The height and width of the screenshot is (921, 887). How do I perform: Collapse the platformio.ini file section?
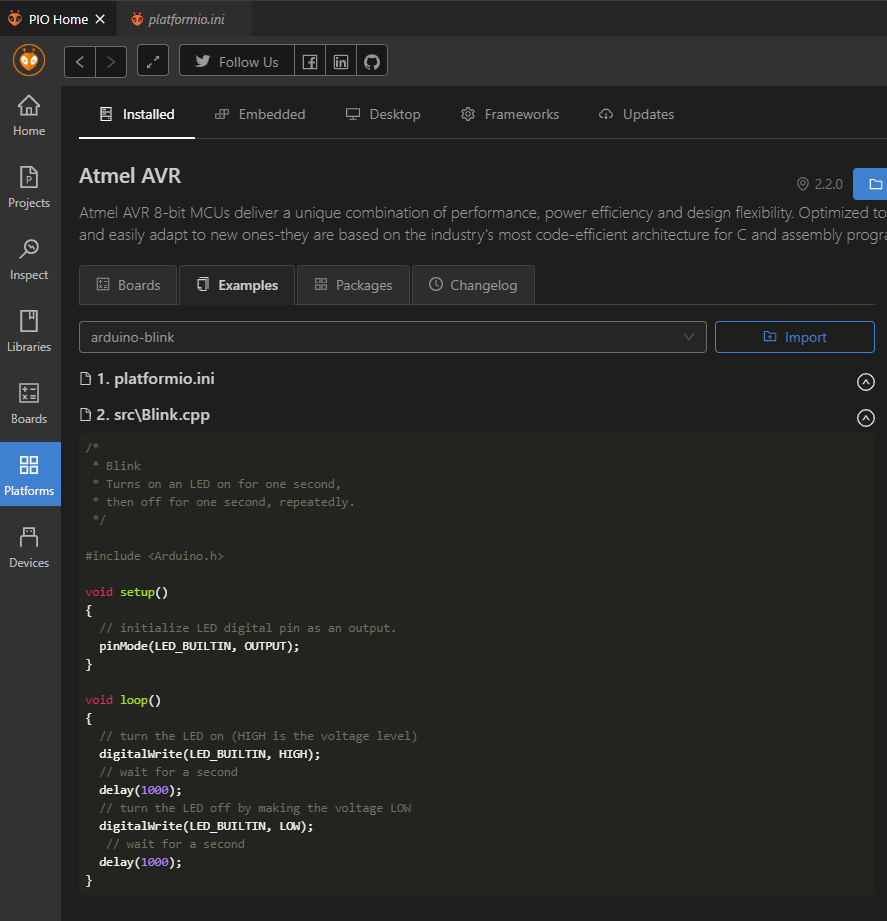tap(866, 381)
